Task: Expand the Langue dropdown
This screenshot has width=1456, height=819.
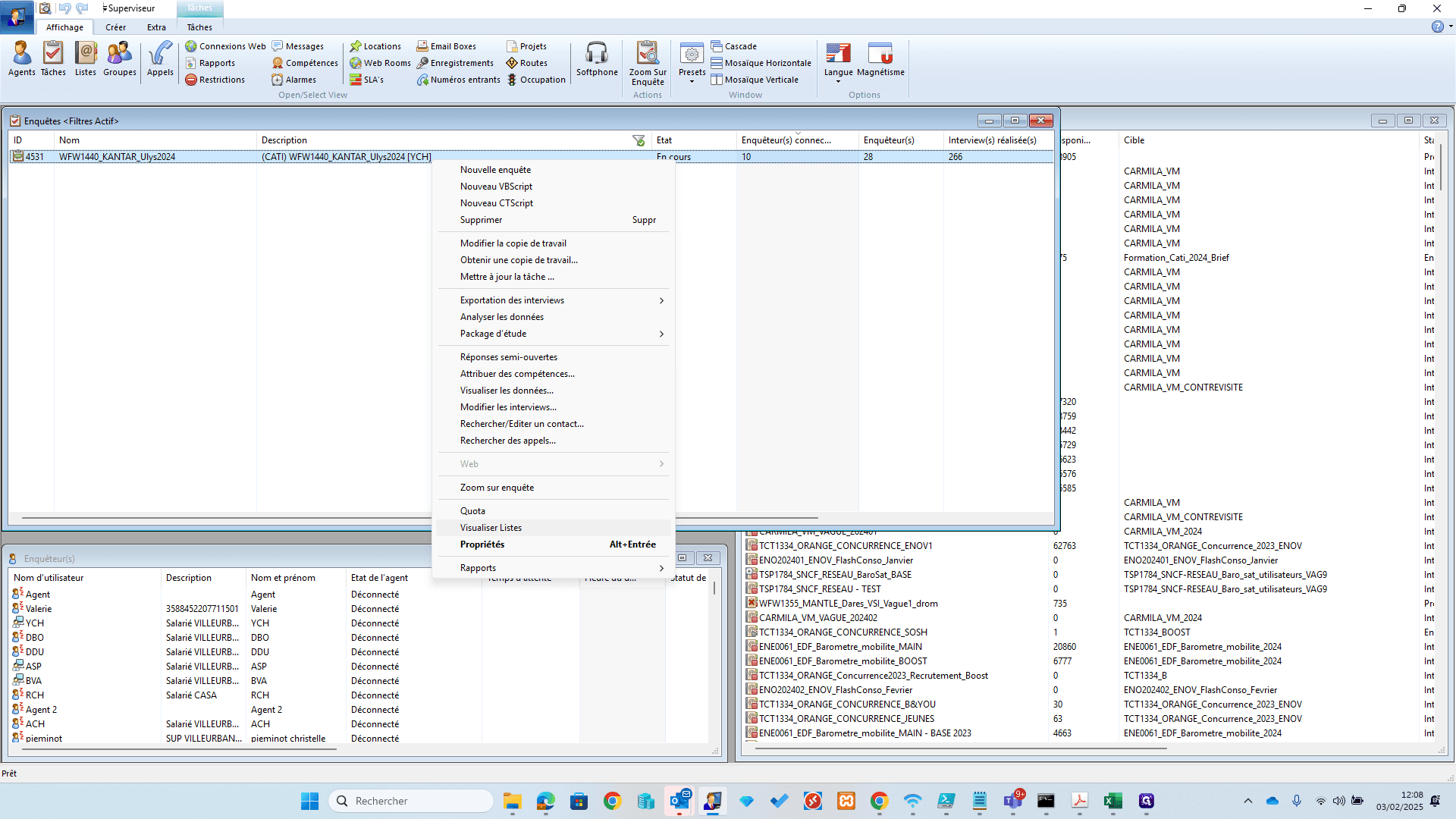Action: coord(838,62)
